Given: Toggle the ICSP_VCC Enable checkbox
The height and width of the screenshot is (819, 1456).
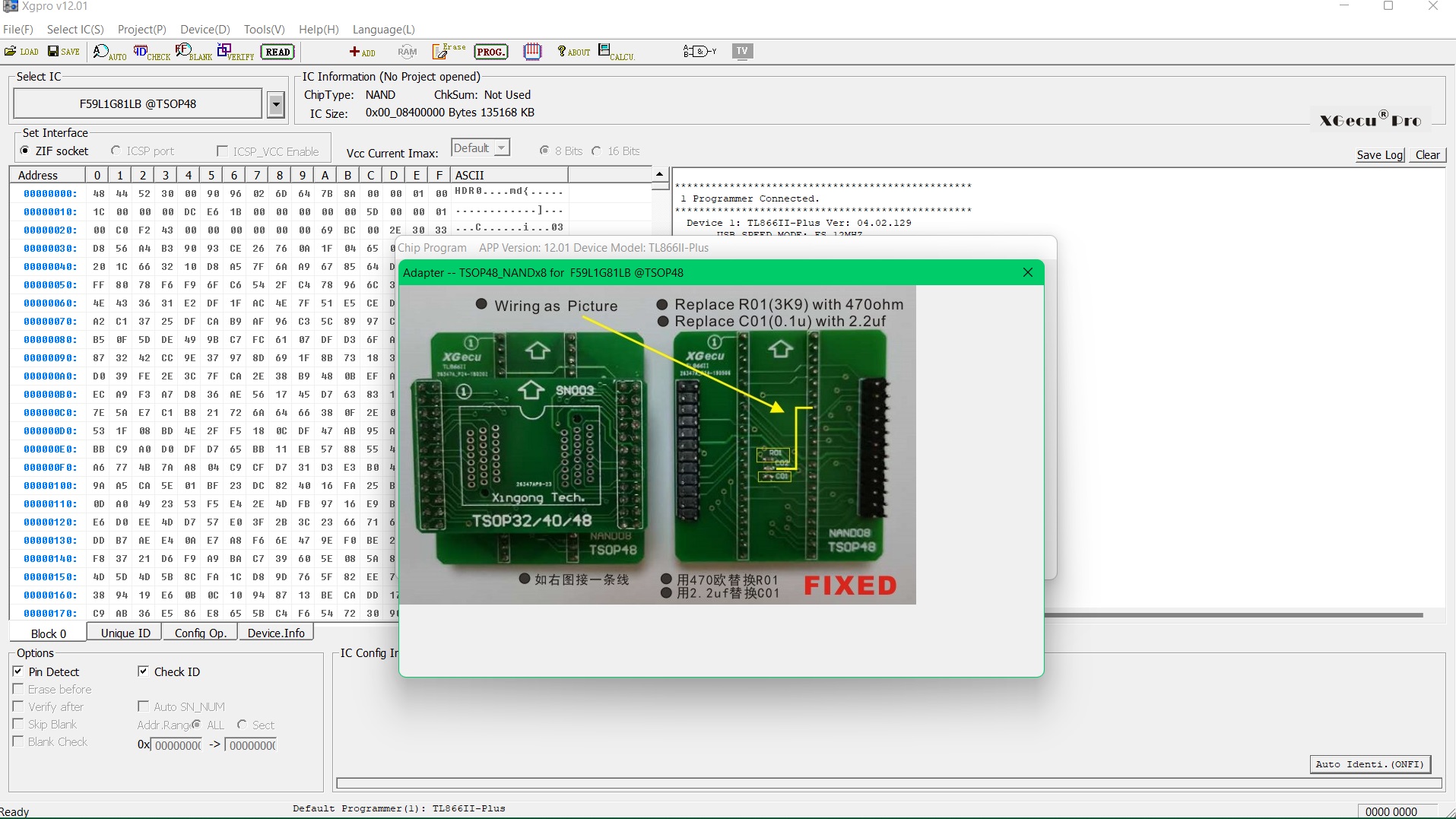Looking at the screenshot, I should [222, 151].
